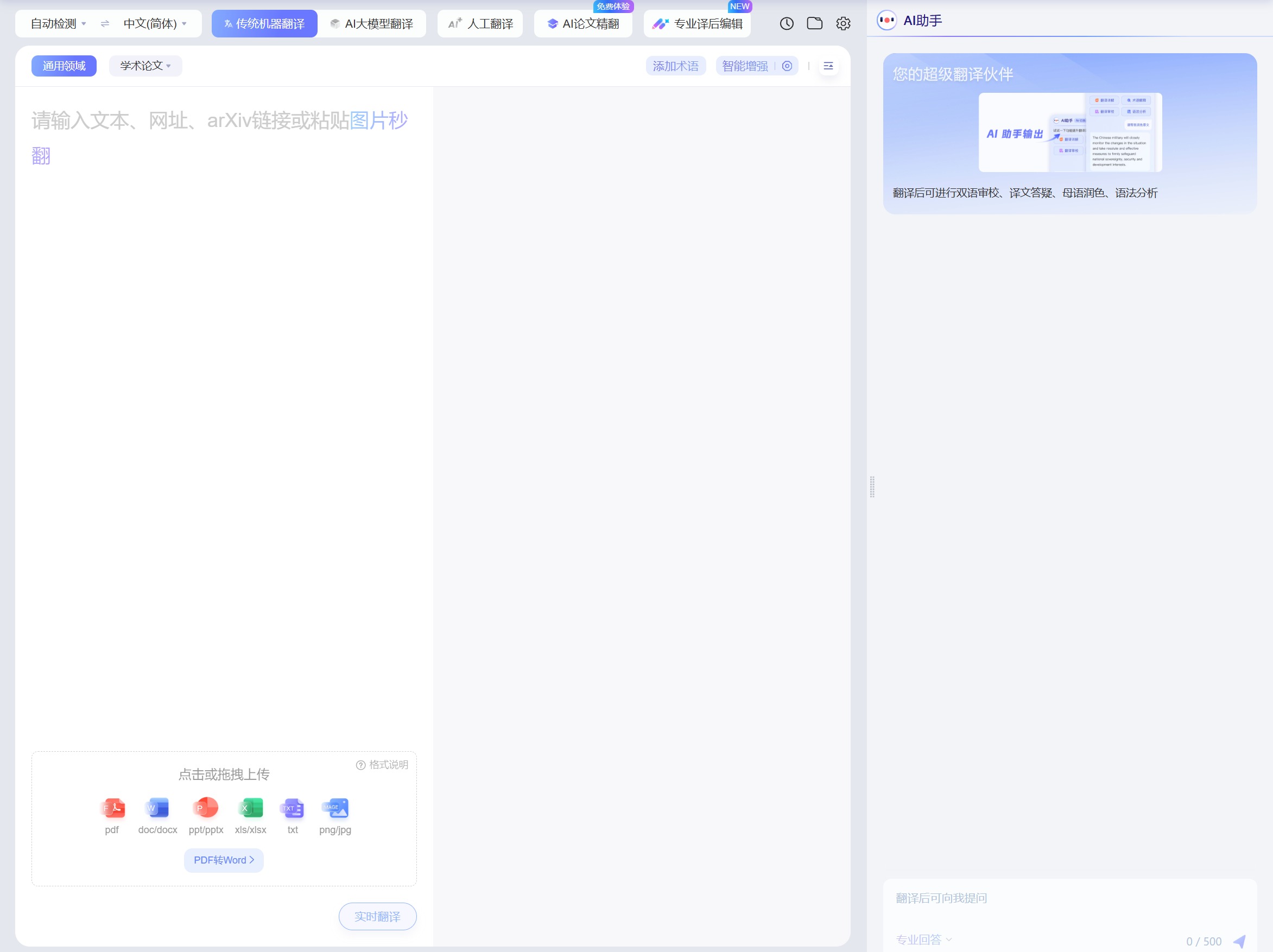This screenshot has height=952, width=1273.
Task: Click the PDF转Word link button
Action: (x=224, y=860)
